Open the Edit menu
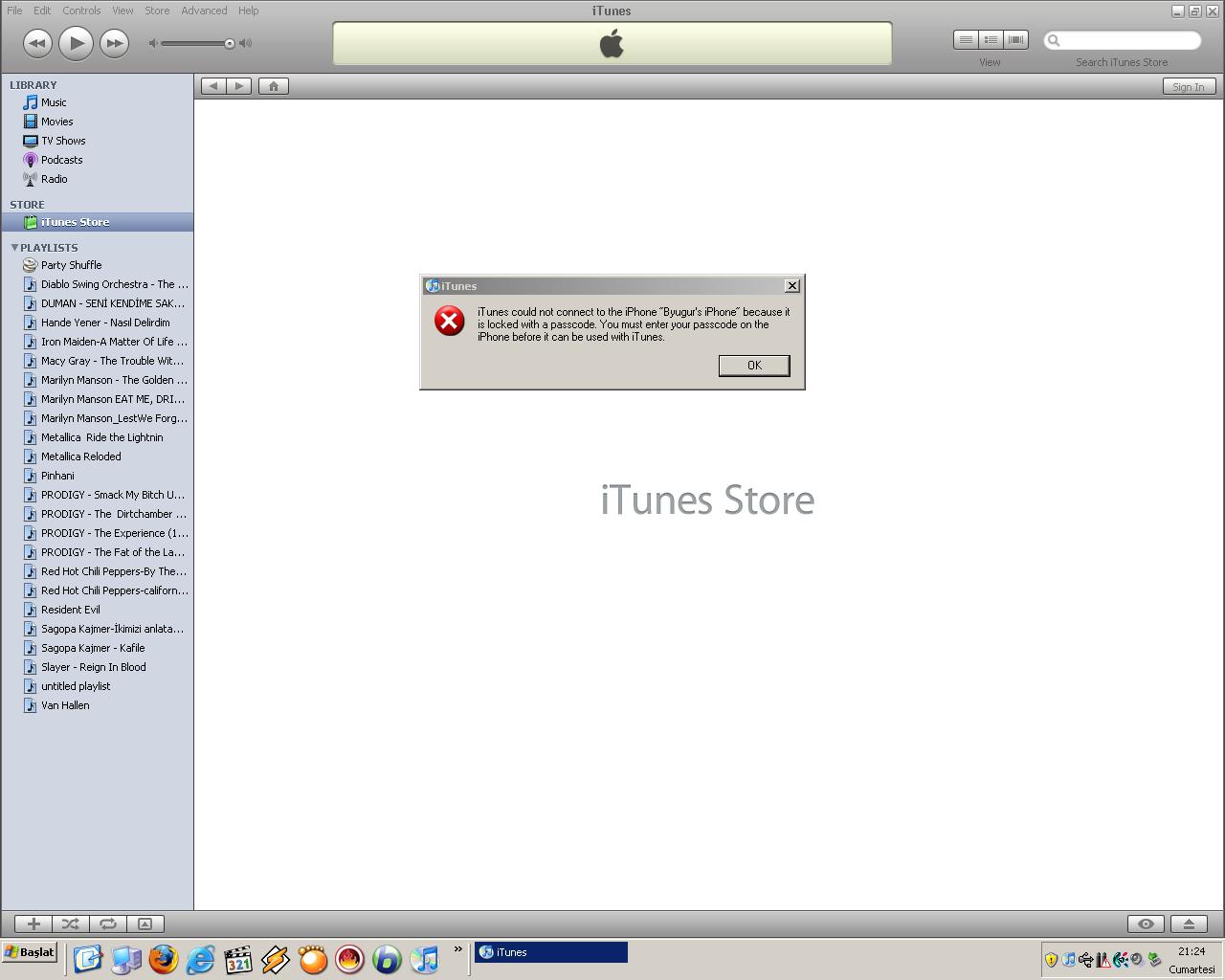 click(42, 11)
